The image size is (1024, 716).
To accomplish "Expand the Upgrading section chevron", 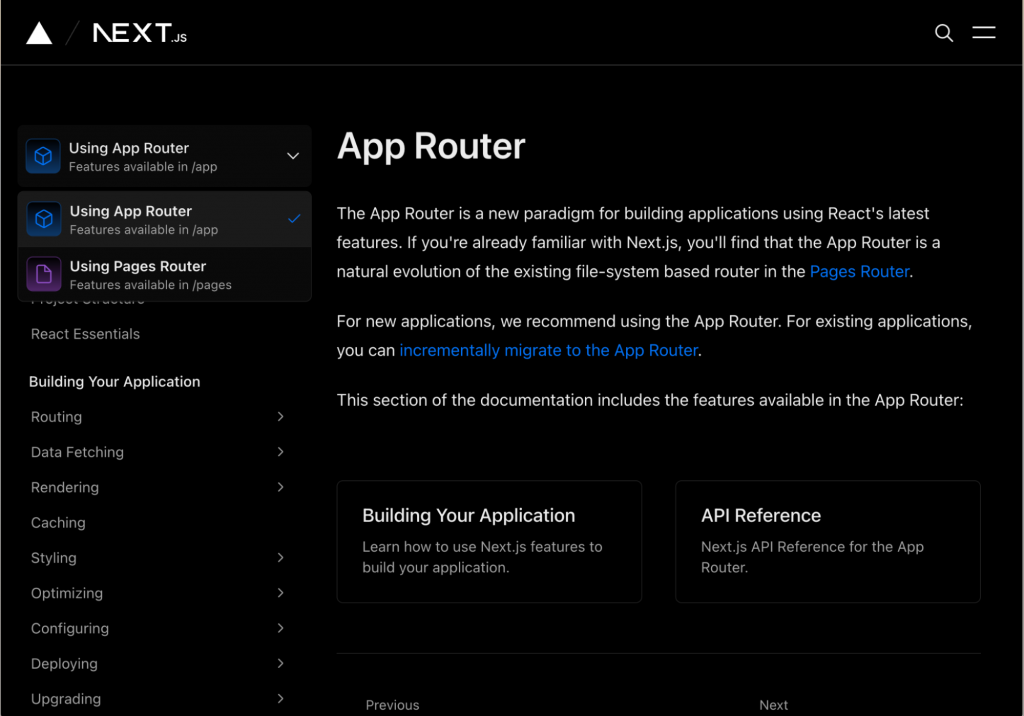I will coord(280,699).
